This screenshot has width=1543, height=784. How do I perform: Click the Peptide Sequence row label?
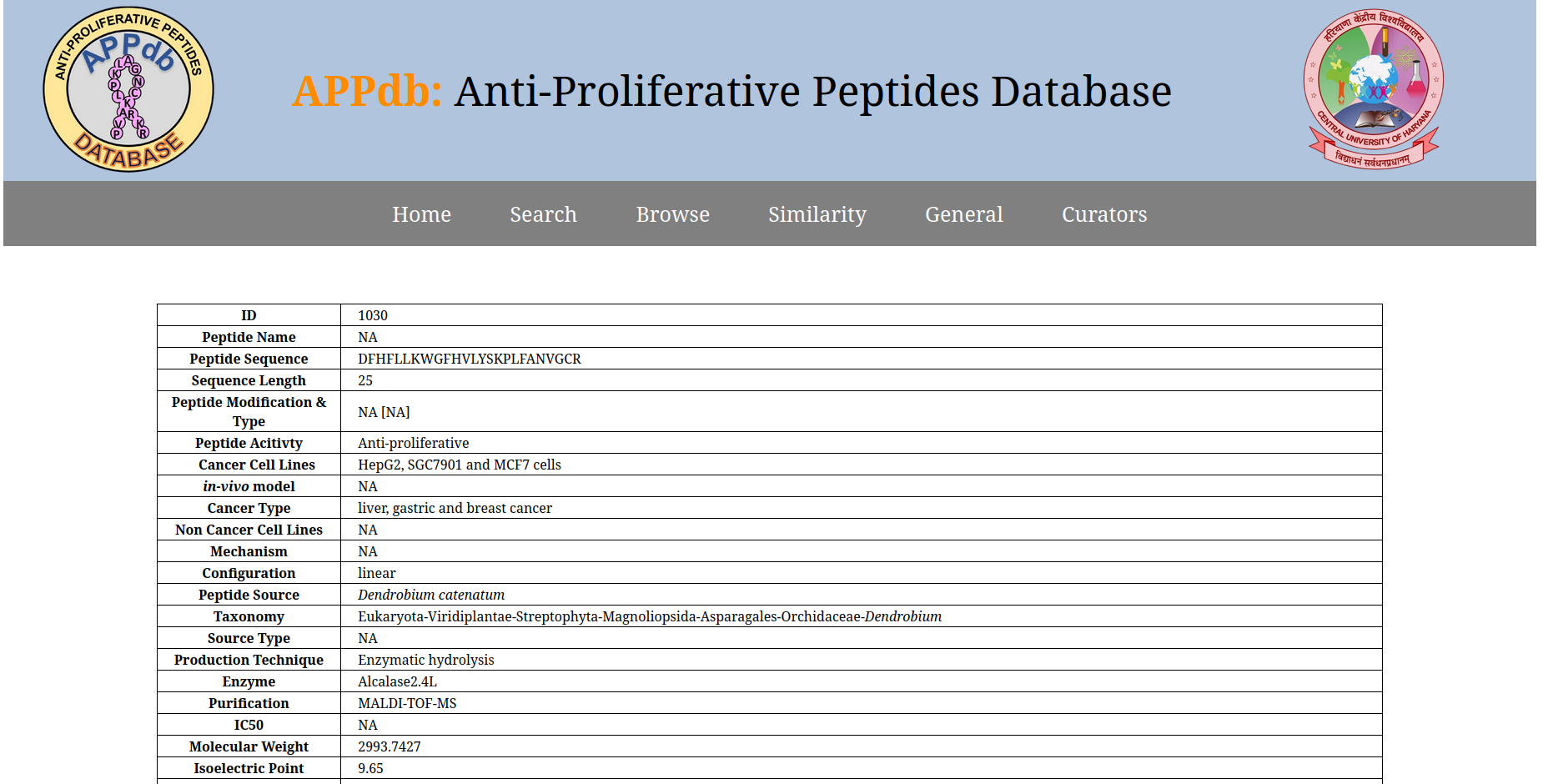tap(249, 359)
